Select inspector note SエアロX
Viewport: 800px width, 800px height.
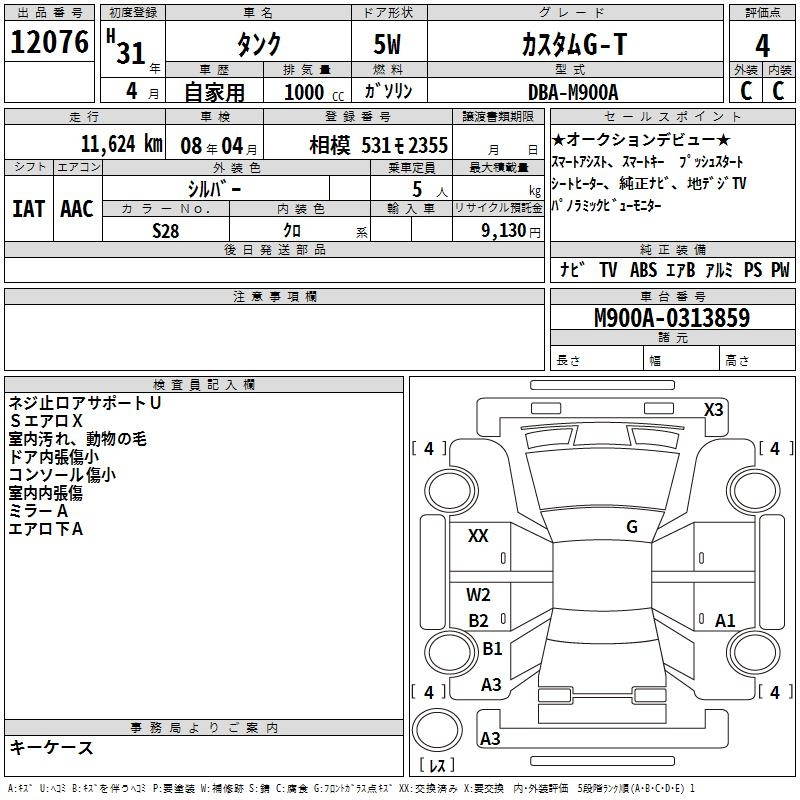[46, 421]
